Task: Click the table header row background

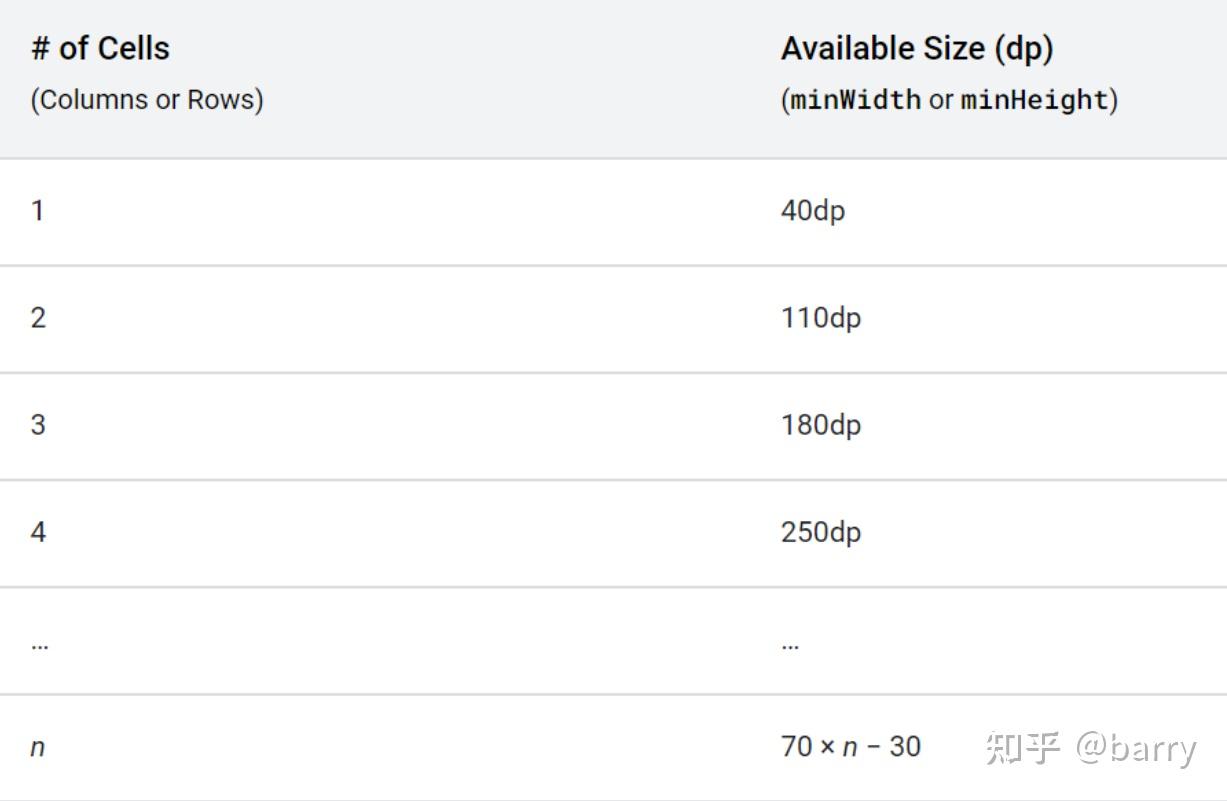Action: point(613,78)
